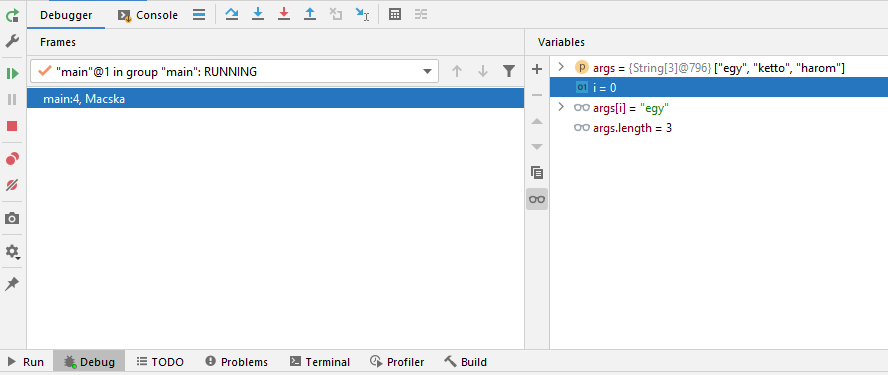Image resolution: width=888 pixels, height=375 pixels.
Task: Resume program with green play icon
Action: [x=12, y=73]
